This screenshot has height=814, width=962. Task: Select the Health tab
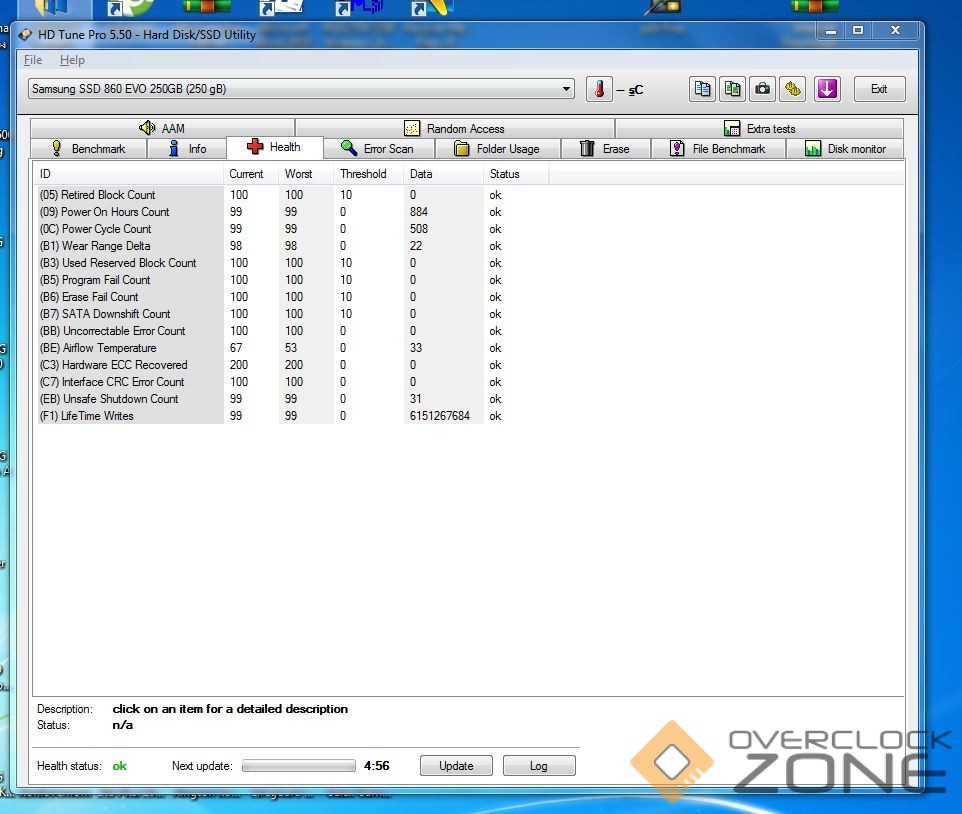pyautogui.click(x=274, y=147)
